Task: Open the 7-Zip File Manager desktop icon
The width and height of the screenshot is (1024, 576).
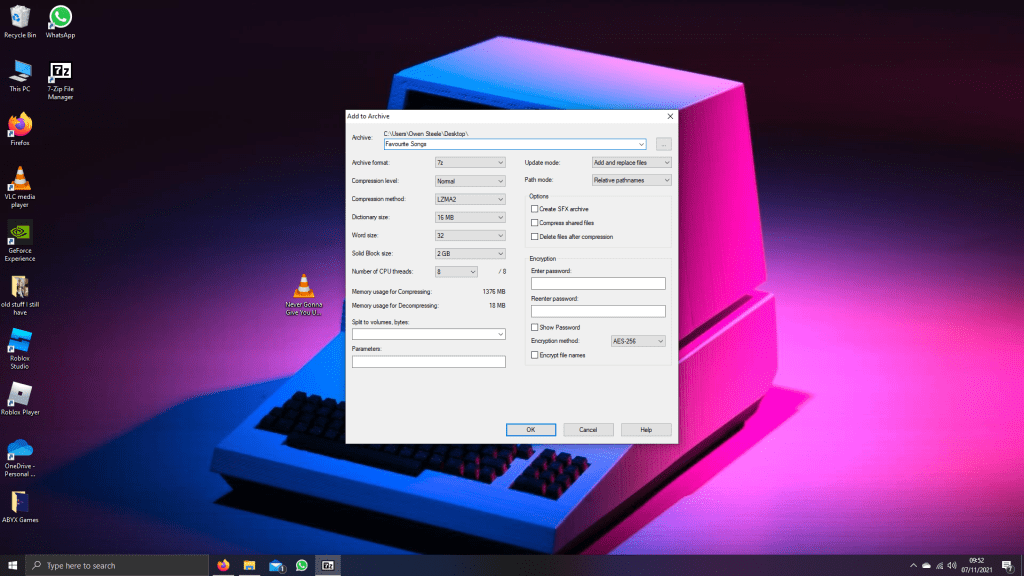Action: point(60,73)
